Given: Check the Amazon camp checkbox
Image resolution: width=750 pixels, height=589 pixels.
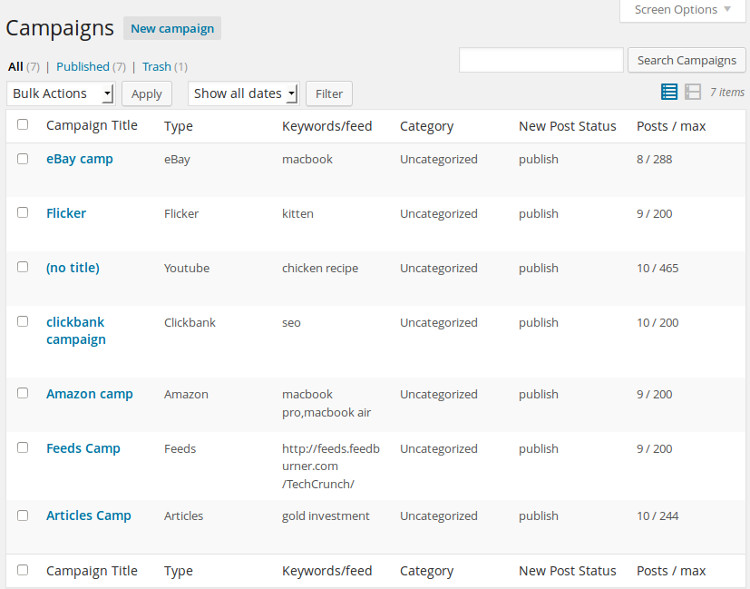Looking at the screenshot, I should coord(22,393).
